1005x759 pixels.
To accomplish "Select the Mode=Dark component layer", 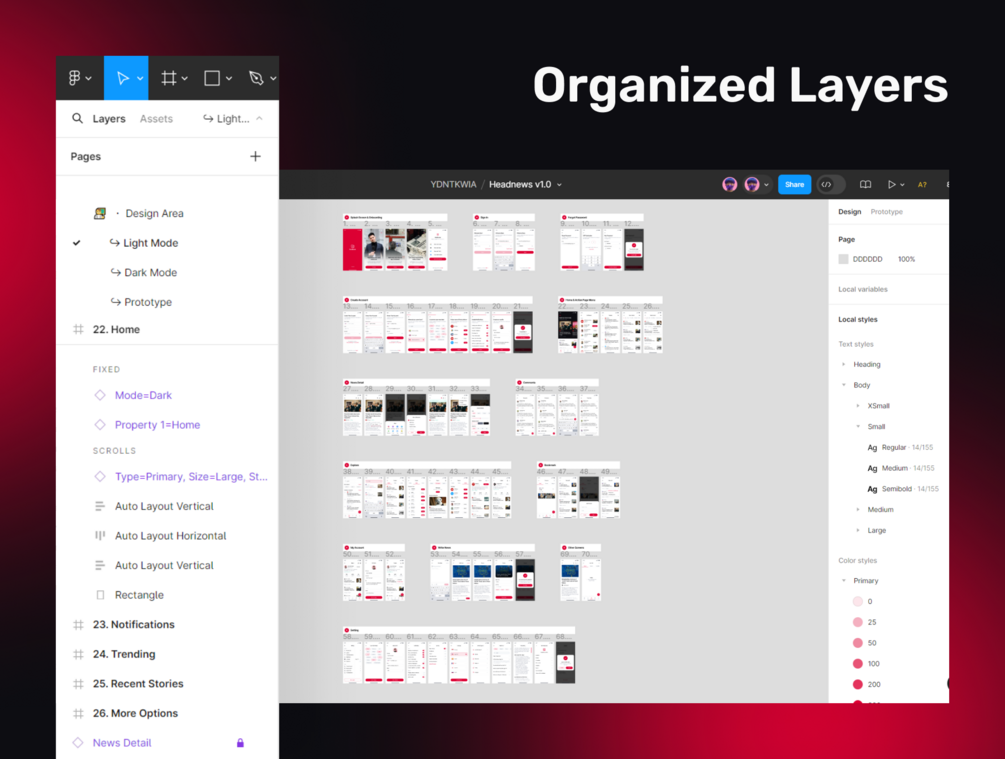I will pyautogui.click(x=144, y=396).
